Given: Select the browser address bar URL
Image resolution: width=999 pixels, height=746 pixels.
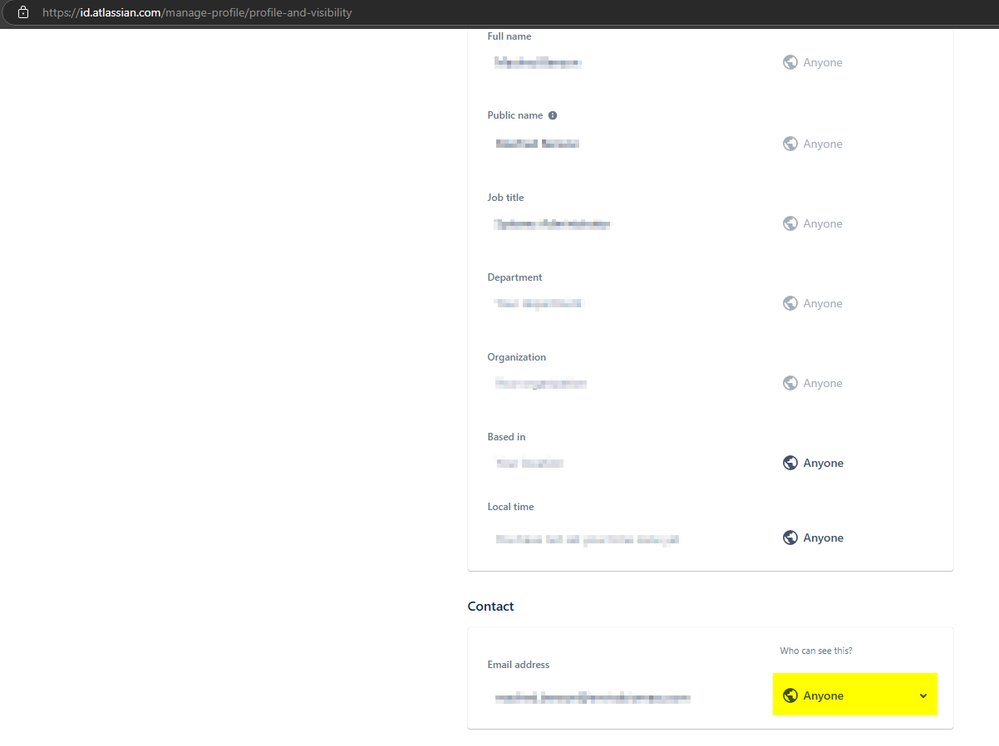Looking at the screenshot, I should 196,13.
